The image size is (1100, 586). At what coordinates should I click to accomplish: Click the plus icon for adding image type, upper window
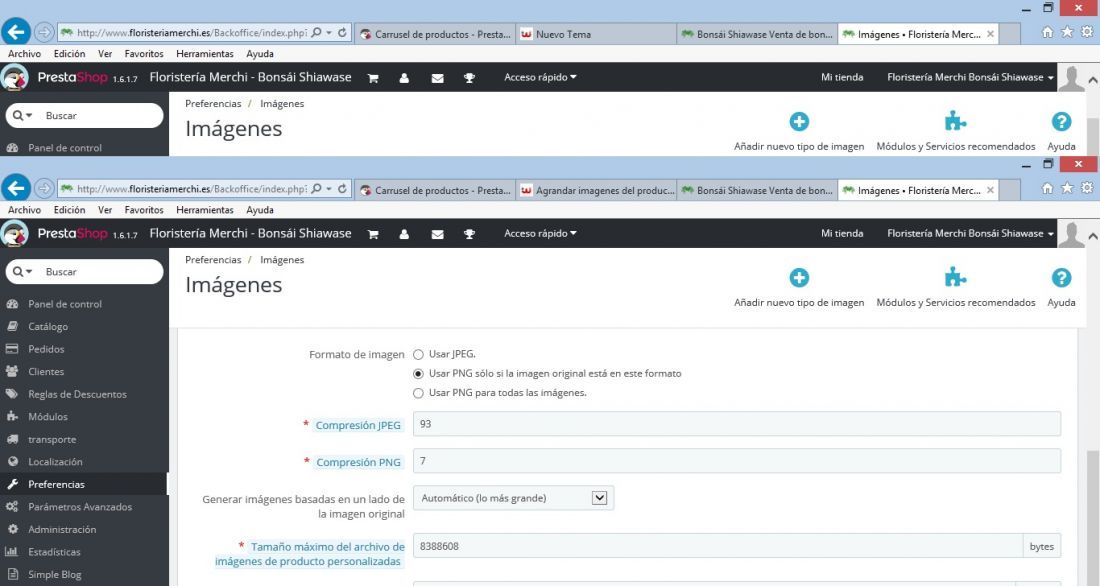[799, 121]
